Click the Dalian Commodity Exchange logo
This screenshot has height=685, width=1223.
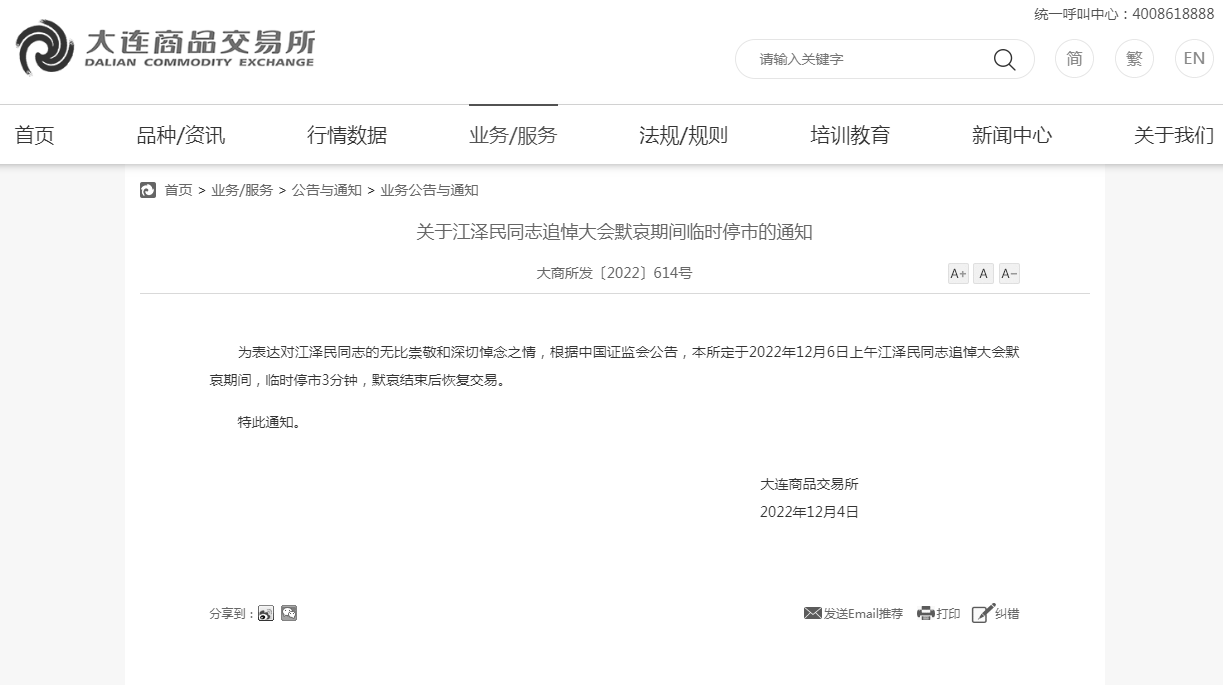(x=166, y=48)
